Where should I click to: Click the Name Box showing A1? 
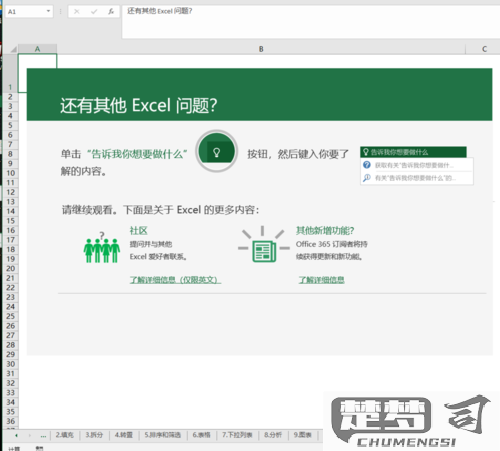(x=25, y=11)
